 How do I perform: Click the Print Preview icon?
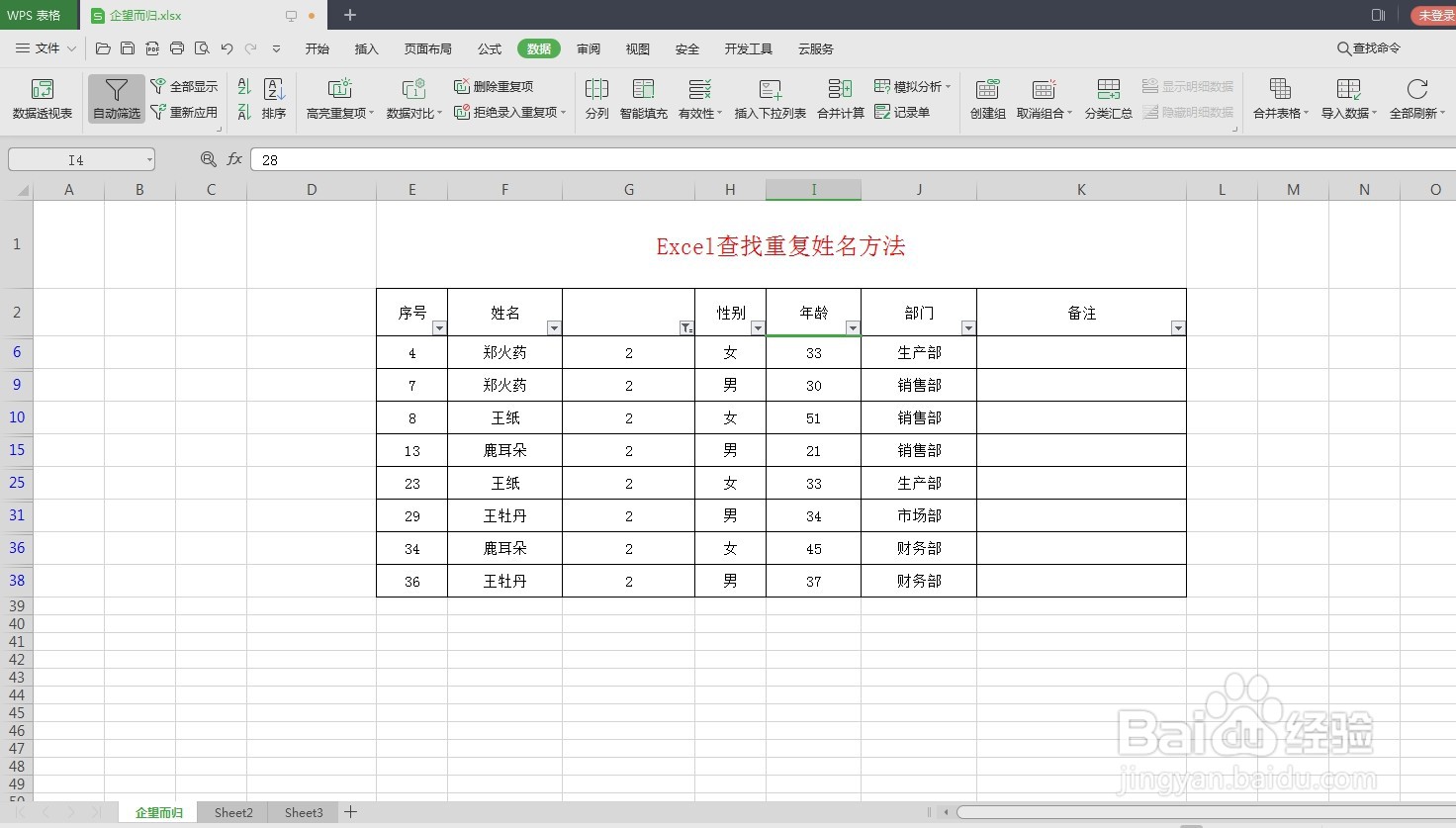pyautogui.click(x=202, y=48)
